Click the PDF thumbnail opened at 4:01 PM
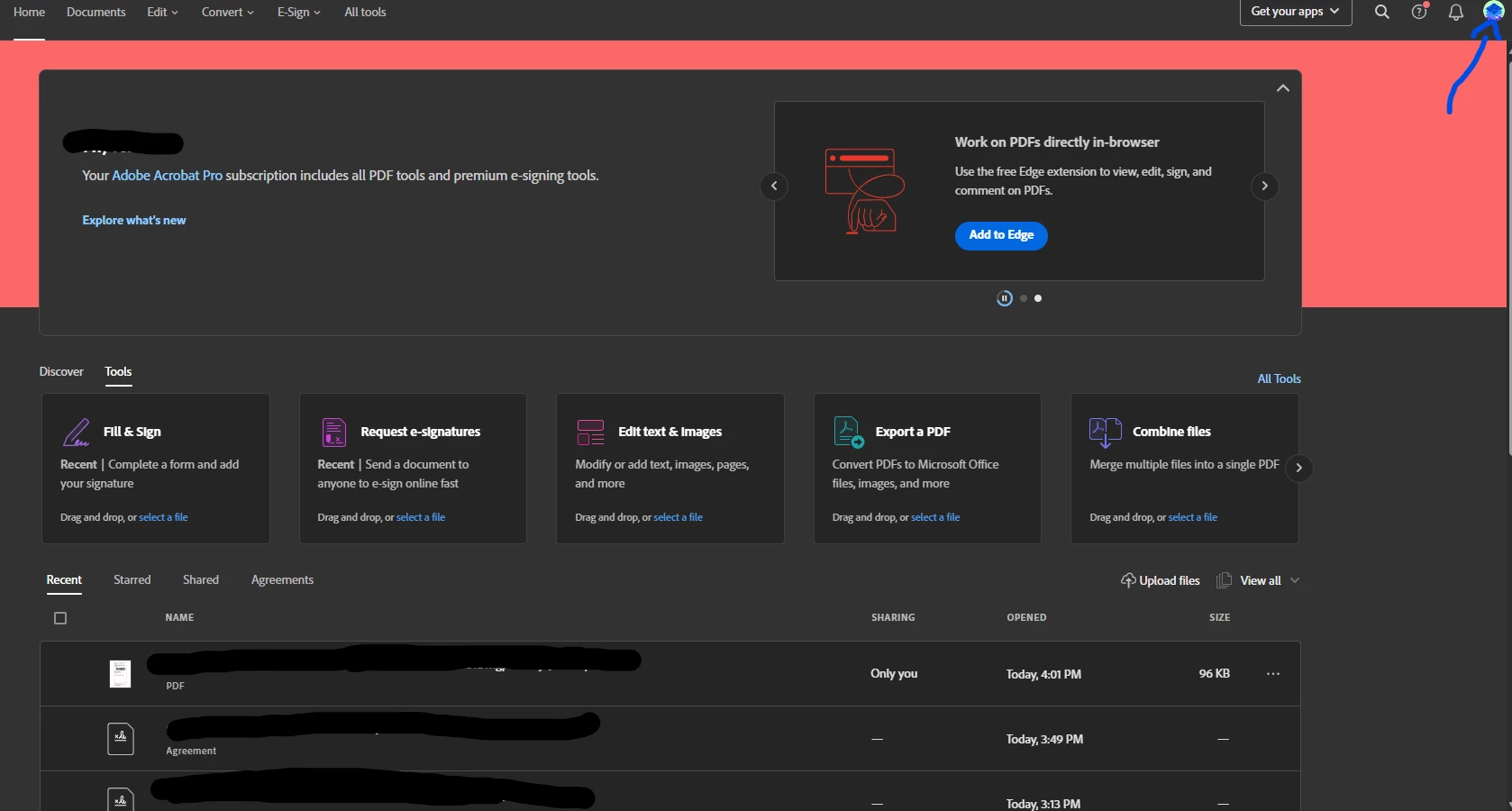 pyautogui.click(x=120, y=674)
